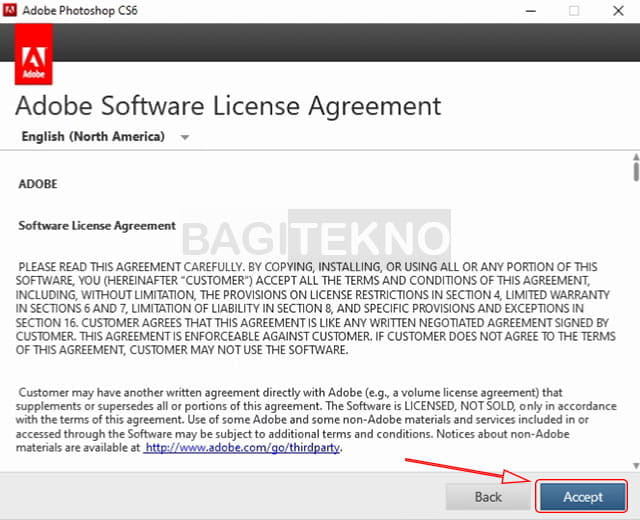640x520 pixels.
Task: Click the "Adobe Software License Agreement" title
Action: coord(228,106)
